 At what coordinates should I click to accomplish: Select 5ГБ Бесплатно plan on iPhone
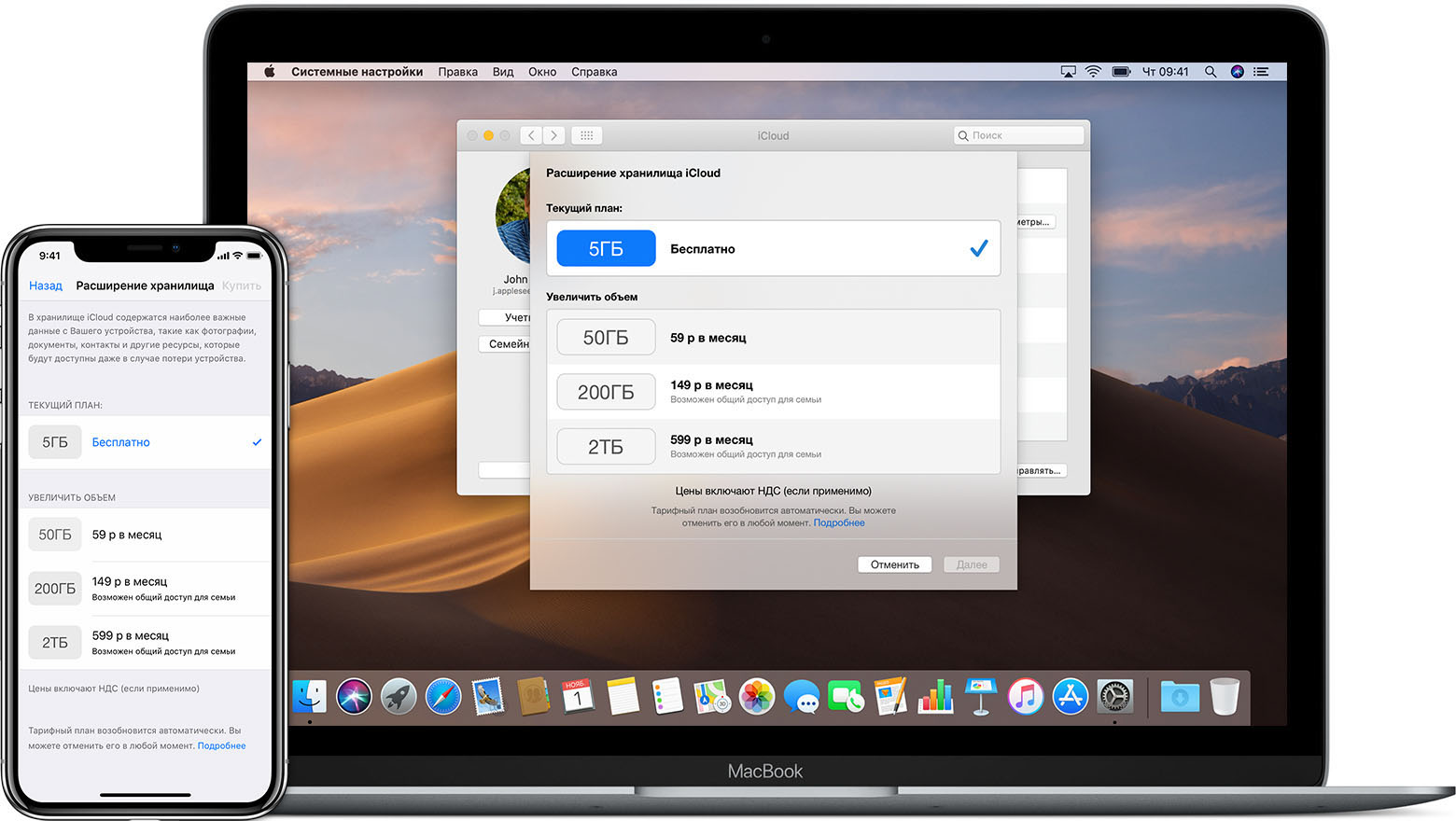[146, 442]
